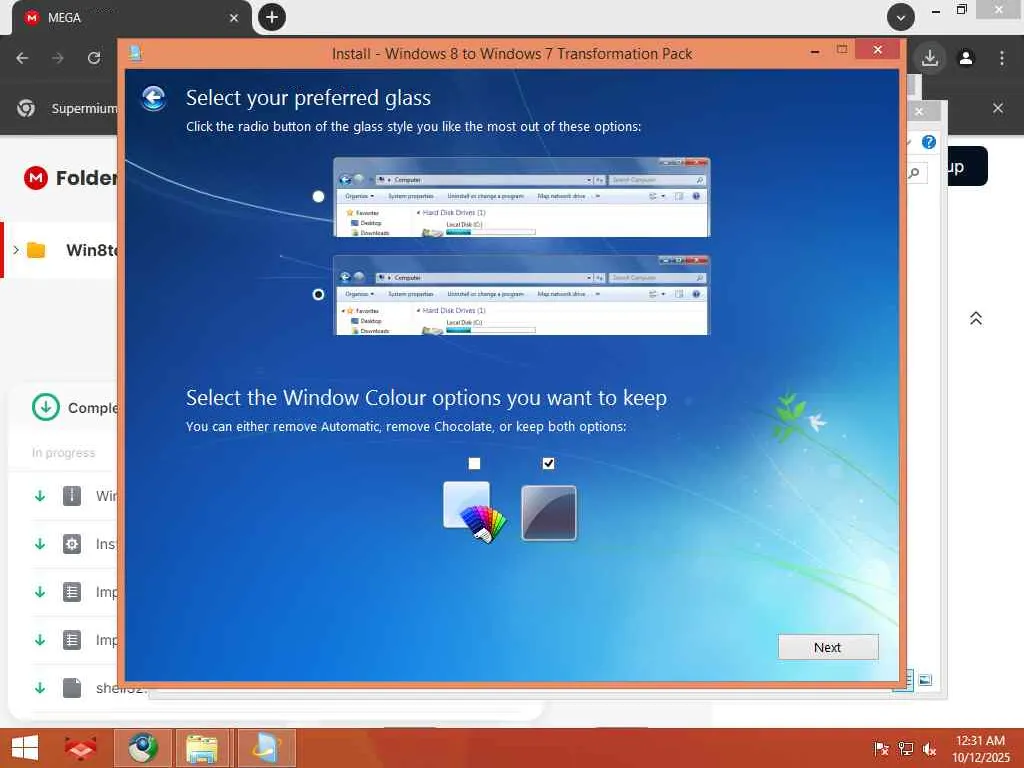The height and width of the screenshot is (768, 1024).
Task: Go back in the browser
Action: 22,58
